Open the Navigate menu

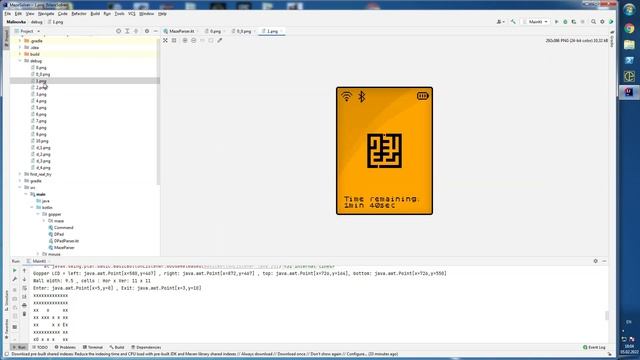(46, 13)
